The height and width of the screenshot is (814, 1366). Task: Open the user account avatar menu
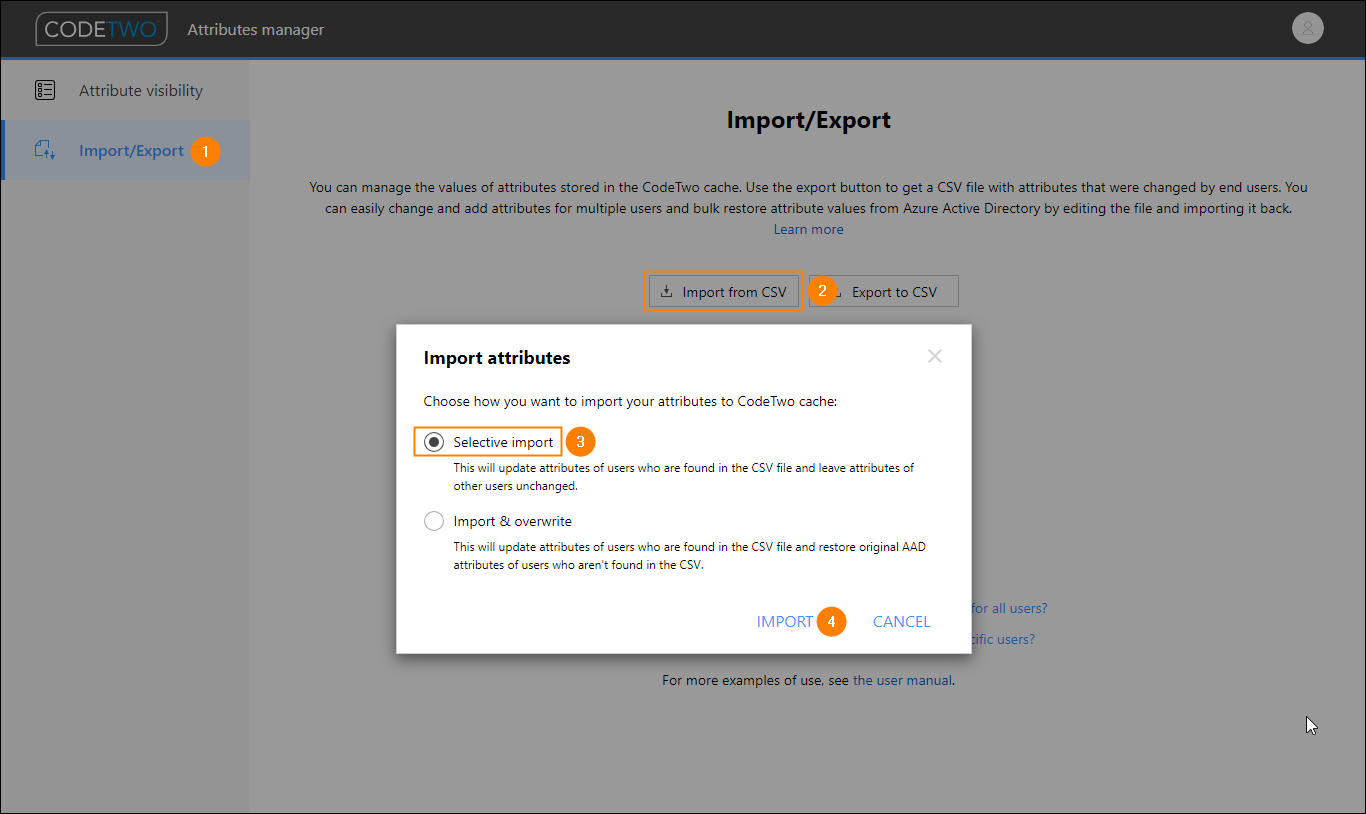click(1307, 28)
